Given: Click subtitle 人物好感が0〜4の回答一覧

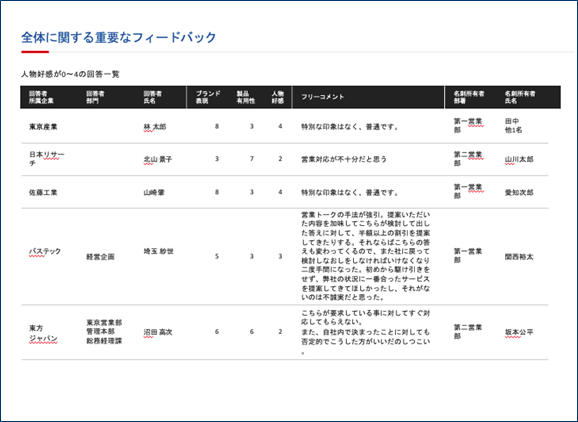Looking at the screenshot, I should pyautogui.click(x=70, y=74).
